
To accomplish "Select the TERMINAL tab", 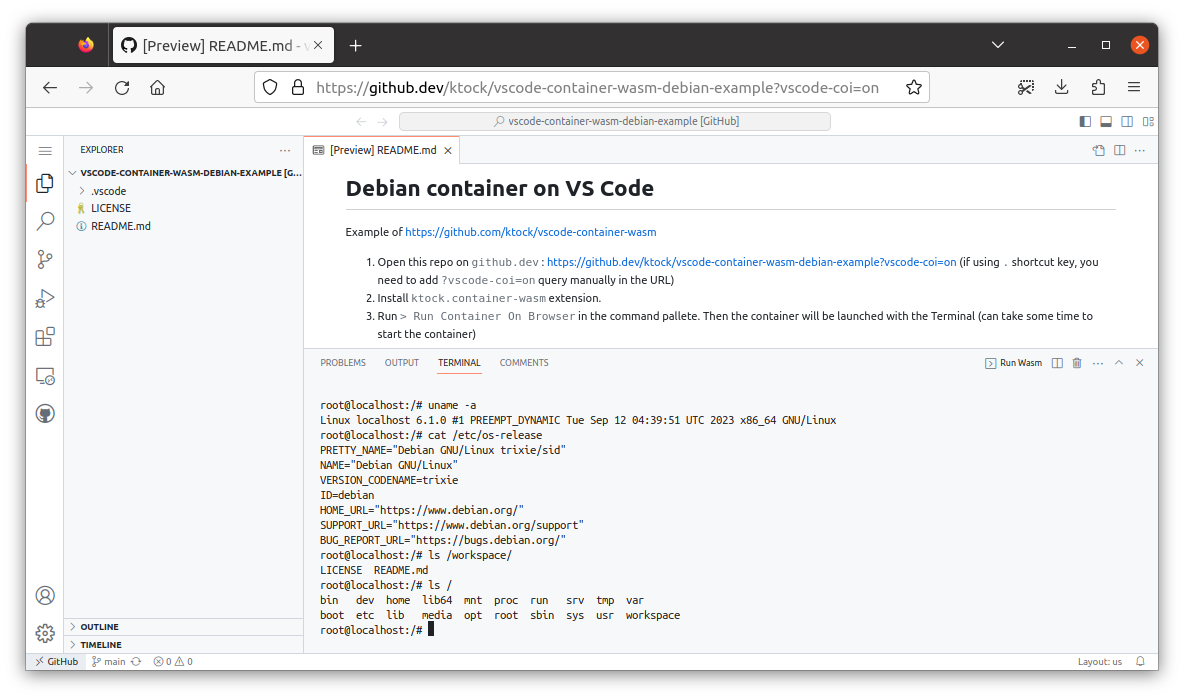I will [459, 363].
